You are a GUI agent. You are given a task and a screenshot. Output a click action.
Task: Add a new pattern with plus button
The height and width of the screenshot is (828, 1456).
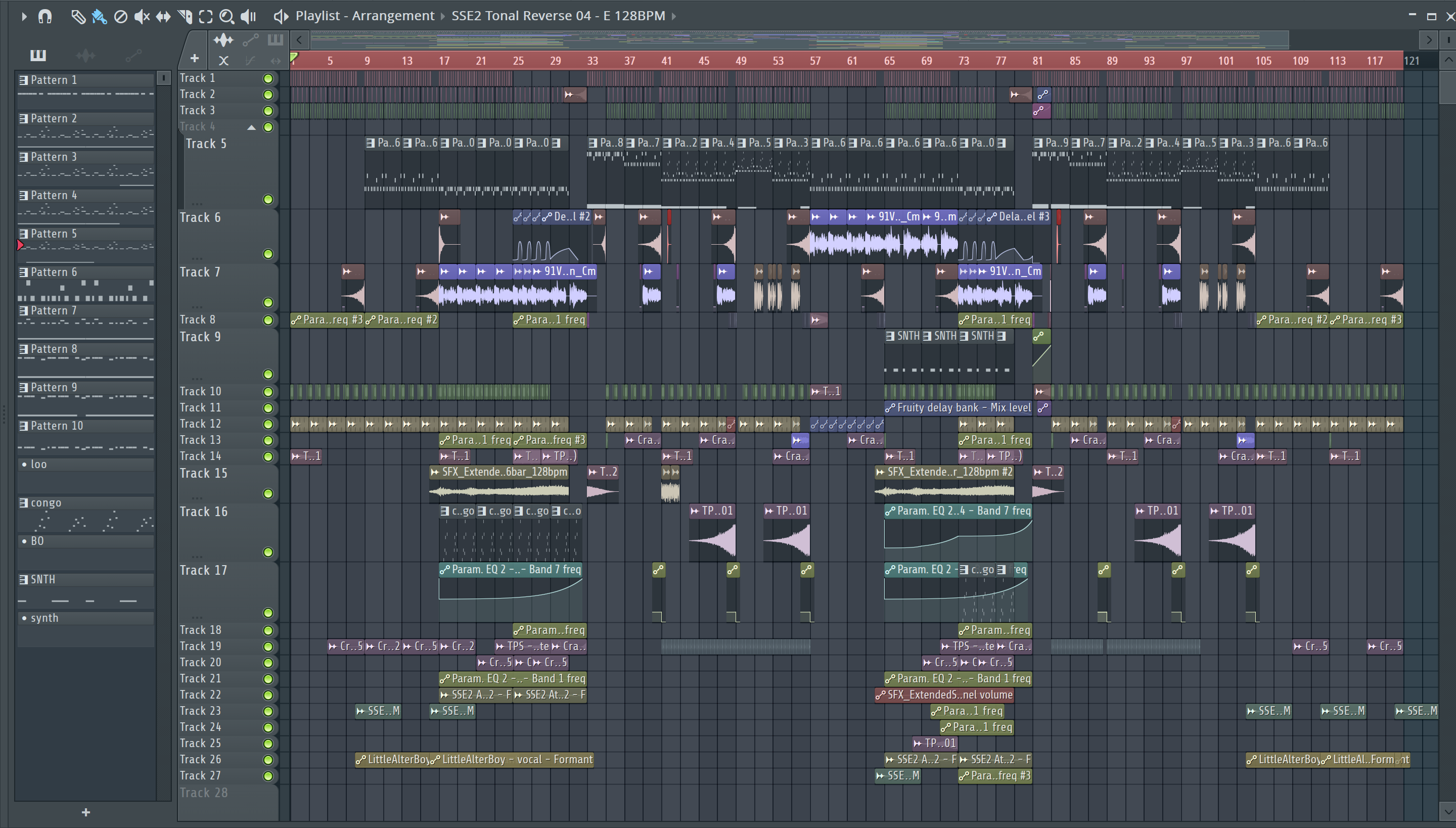point(86,812)
